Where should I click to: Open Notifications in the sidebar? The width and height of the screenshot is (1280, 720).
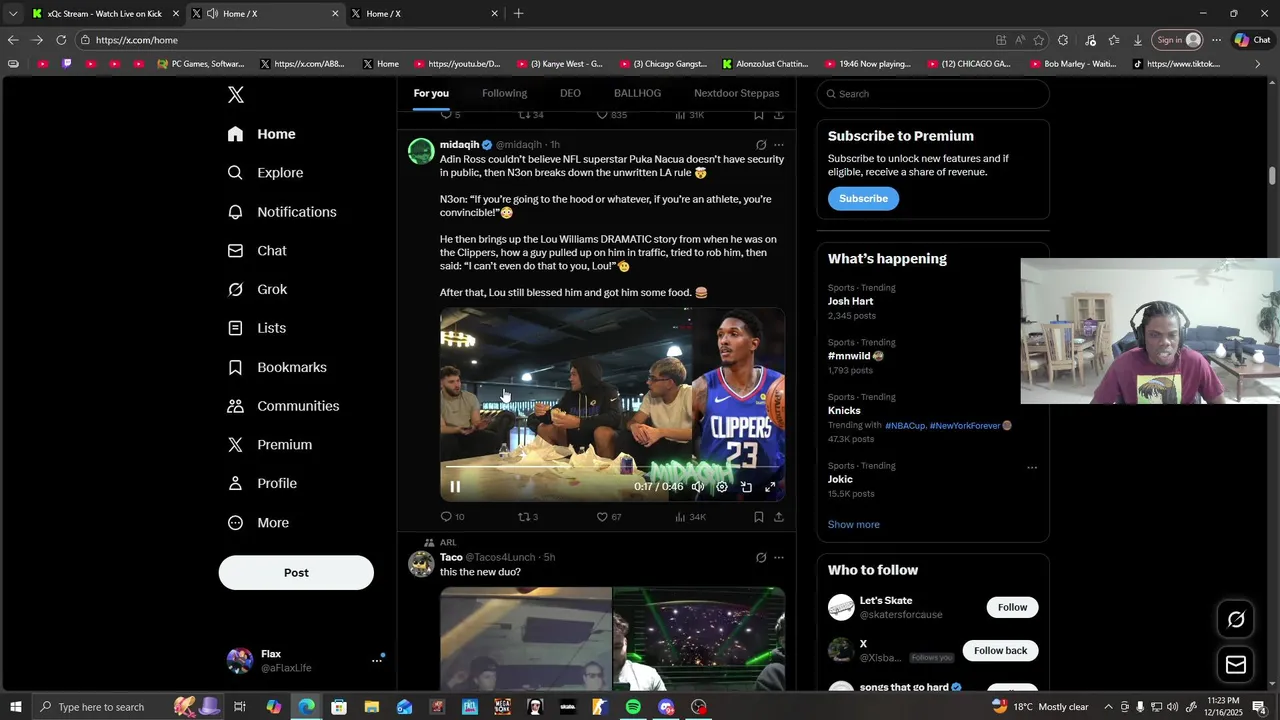[282, 212]
